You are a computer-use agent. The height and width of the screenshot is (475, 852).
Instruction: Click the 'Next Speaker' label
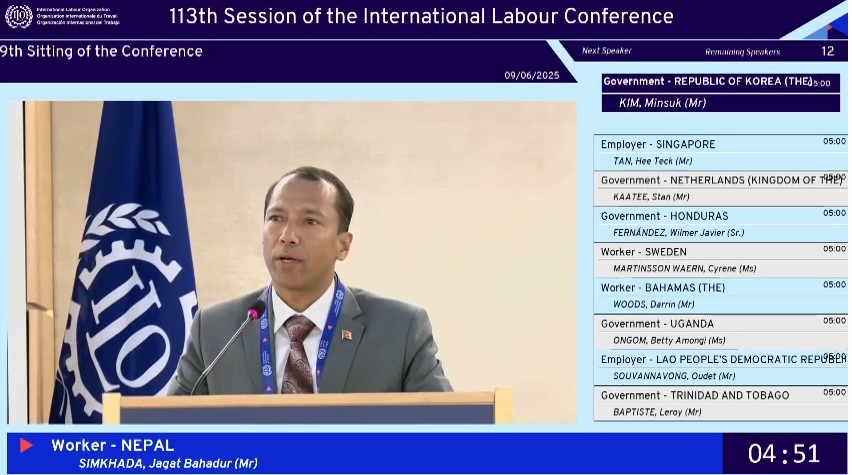606,51
